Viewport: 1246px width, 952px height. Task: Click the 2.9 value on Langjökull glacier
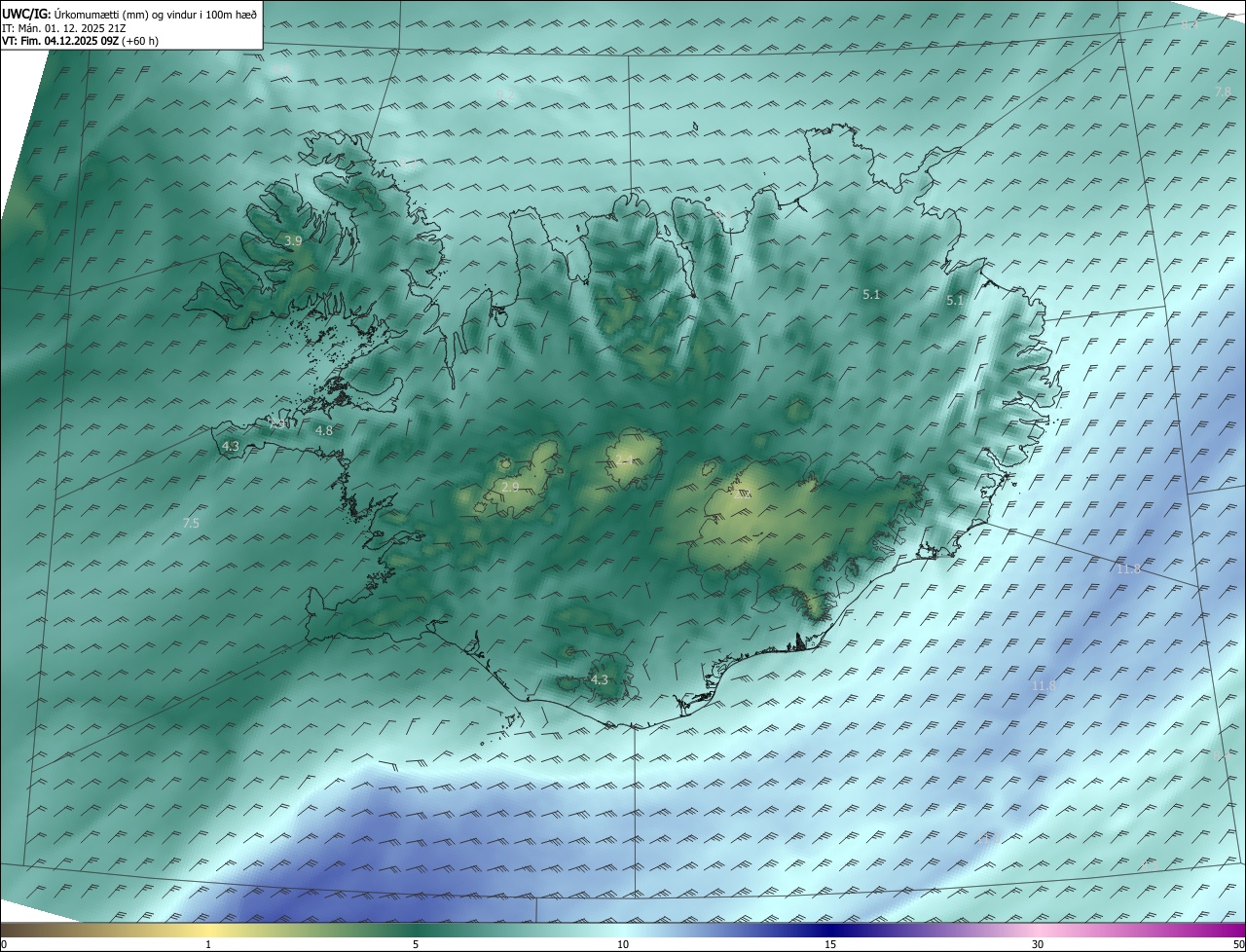click(510, 487)
